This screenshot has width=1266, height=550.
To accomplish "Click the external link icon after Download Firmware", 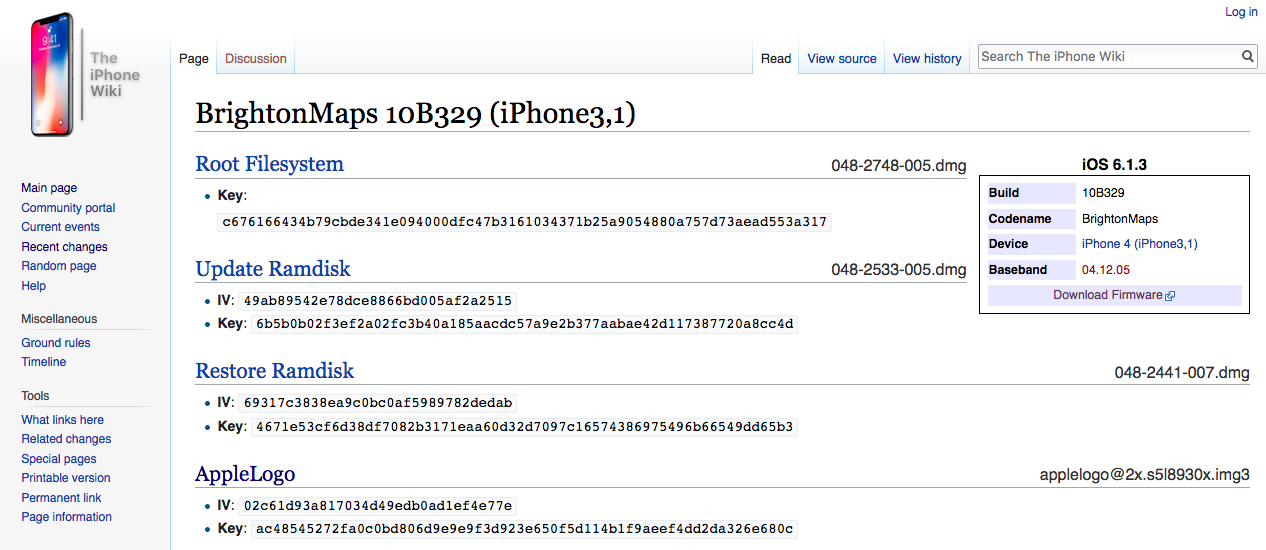I will (1170, 296).
